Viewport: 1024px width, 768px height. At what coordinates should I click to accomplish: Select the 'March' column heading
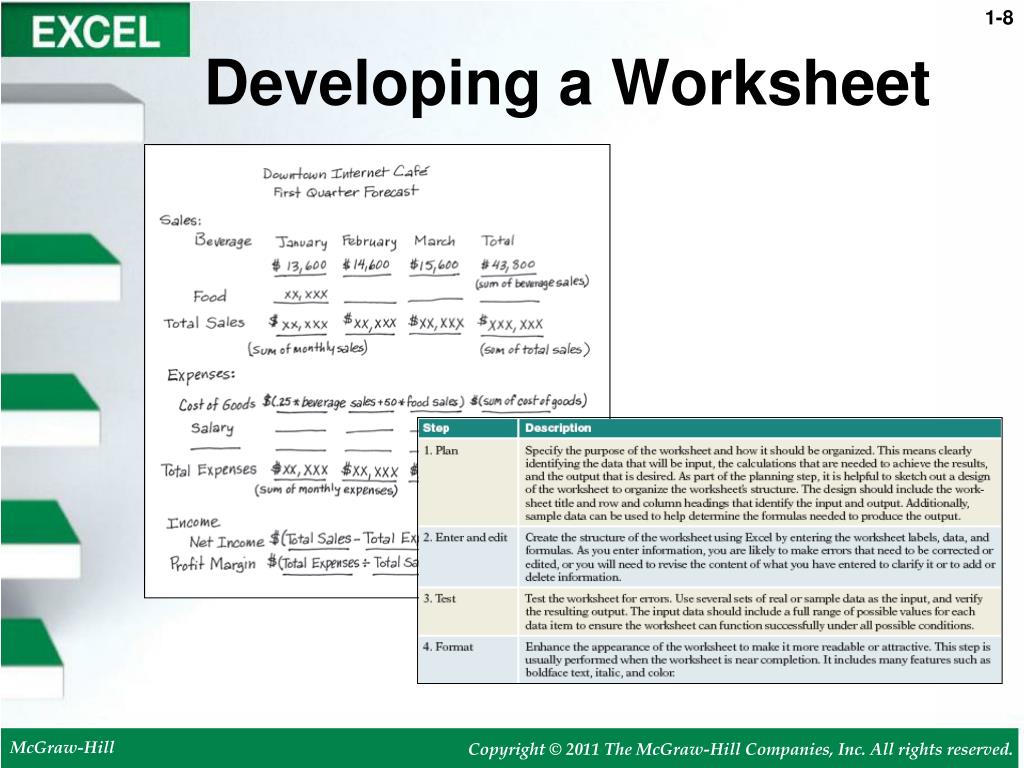point(434,241)
